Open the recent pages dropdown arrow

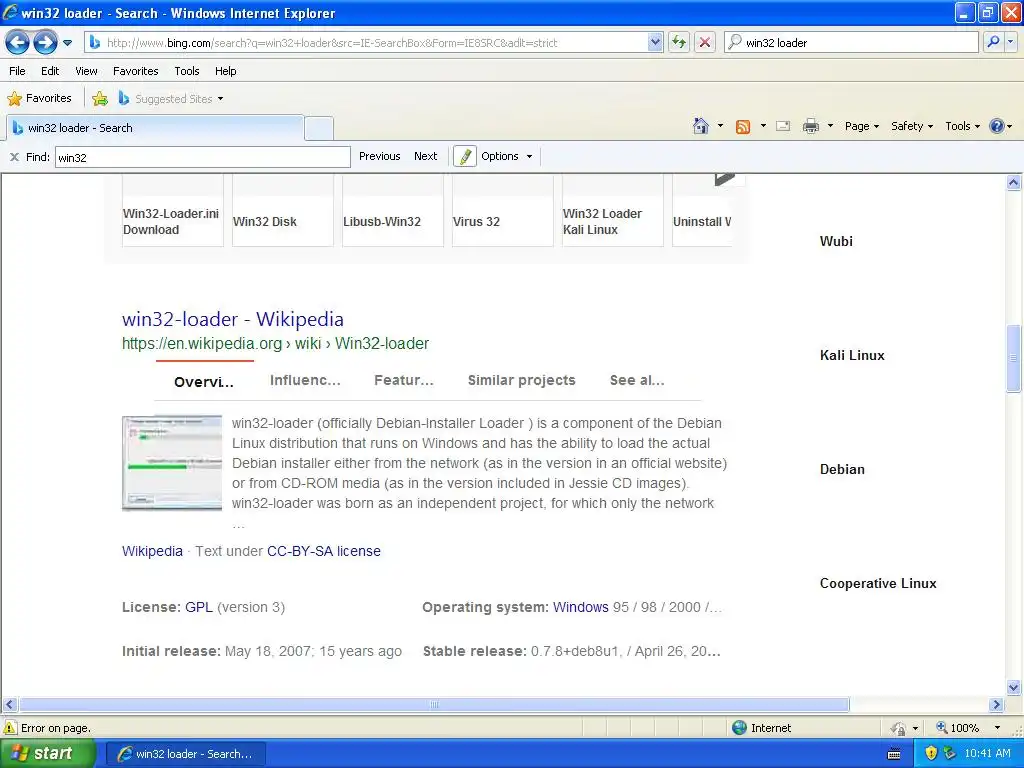(67, 43)
